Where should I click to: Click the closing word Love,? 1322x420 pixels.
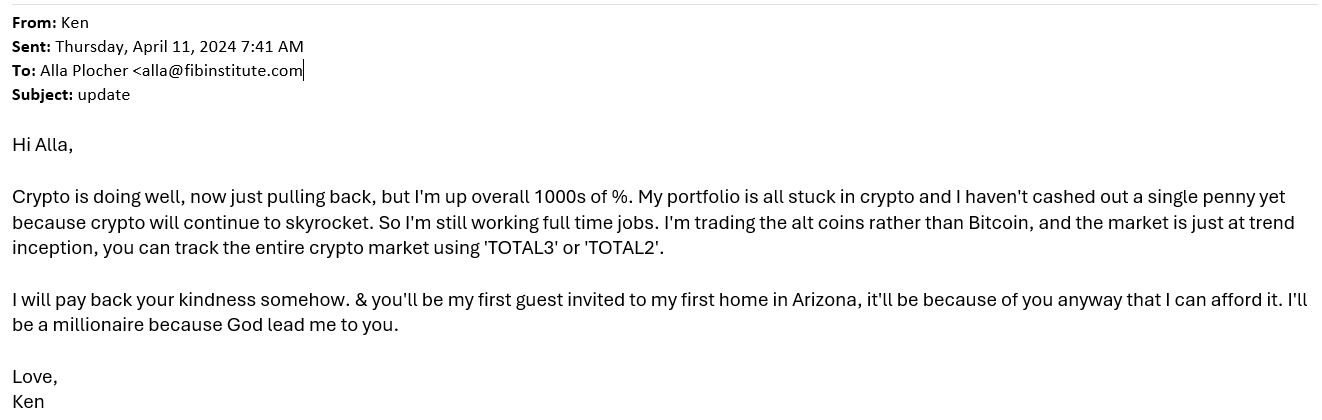click(x=35, y=377)
